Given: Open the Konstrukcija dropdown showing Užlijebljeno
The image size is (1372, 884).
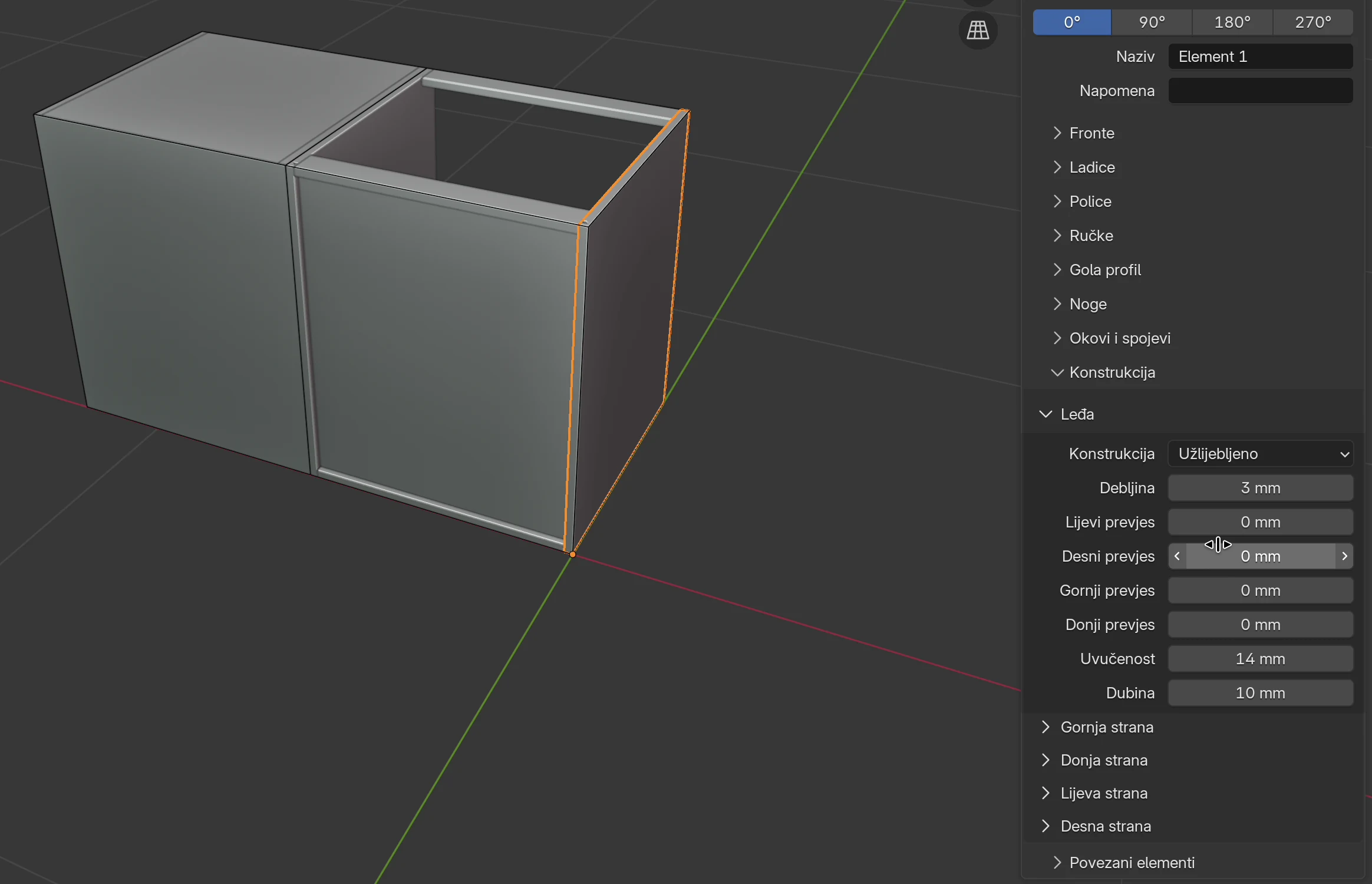Looking at the screenshot, I should point(1261,454).
